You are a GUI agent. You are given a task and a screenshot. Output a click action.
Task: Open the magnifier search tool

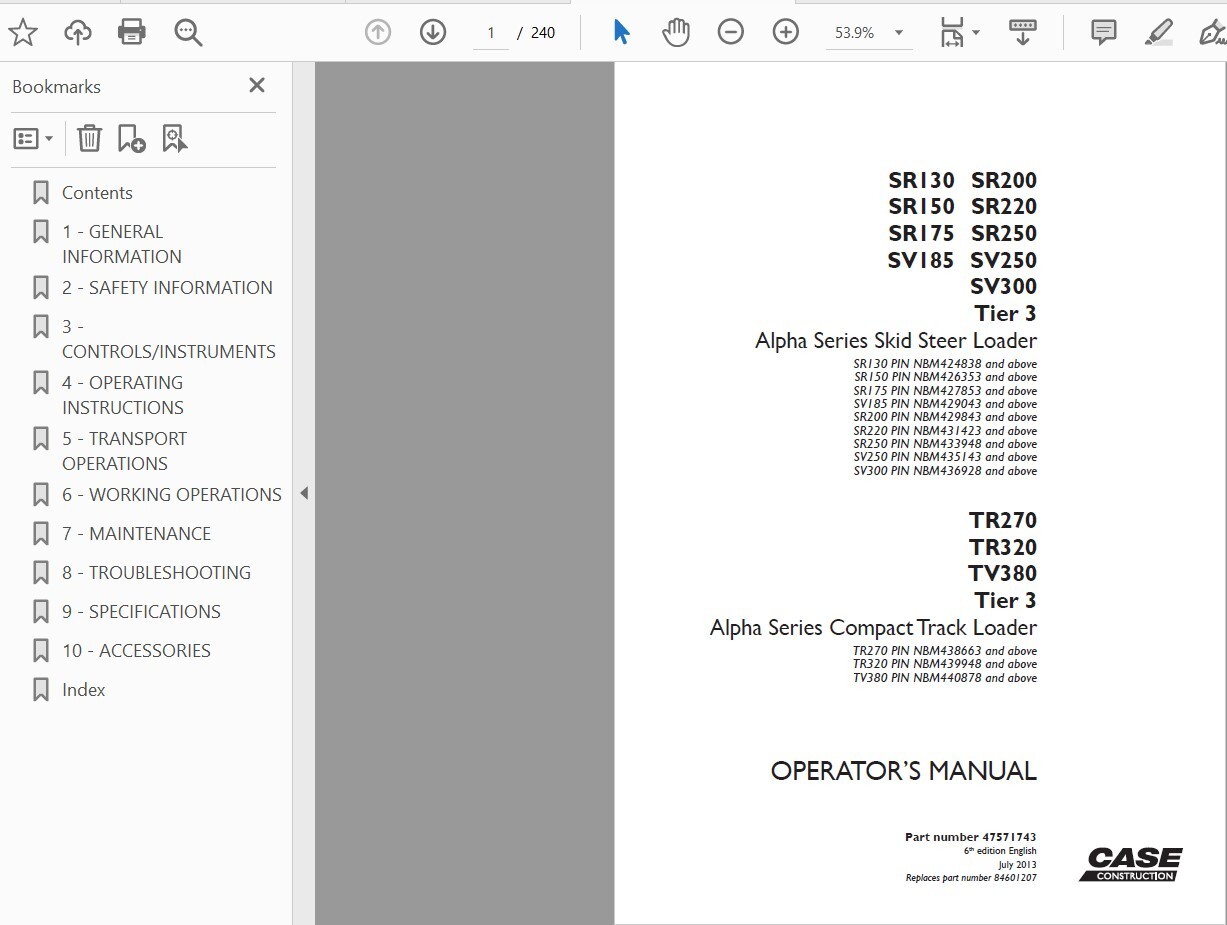(x=188, y=33)
